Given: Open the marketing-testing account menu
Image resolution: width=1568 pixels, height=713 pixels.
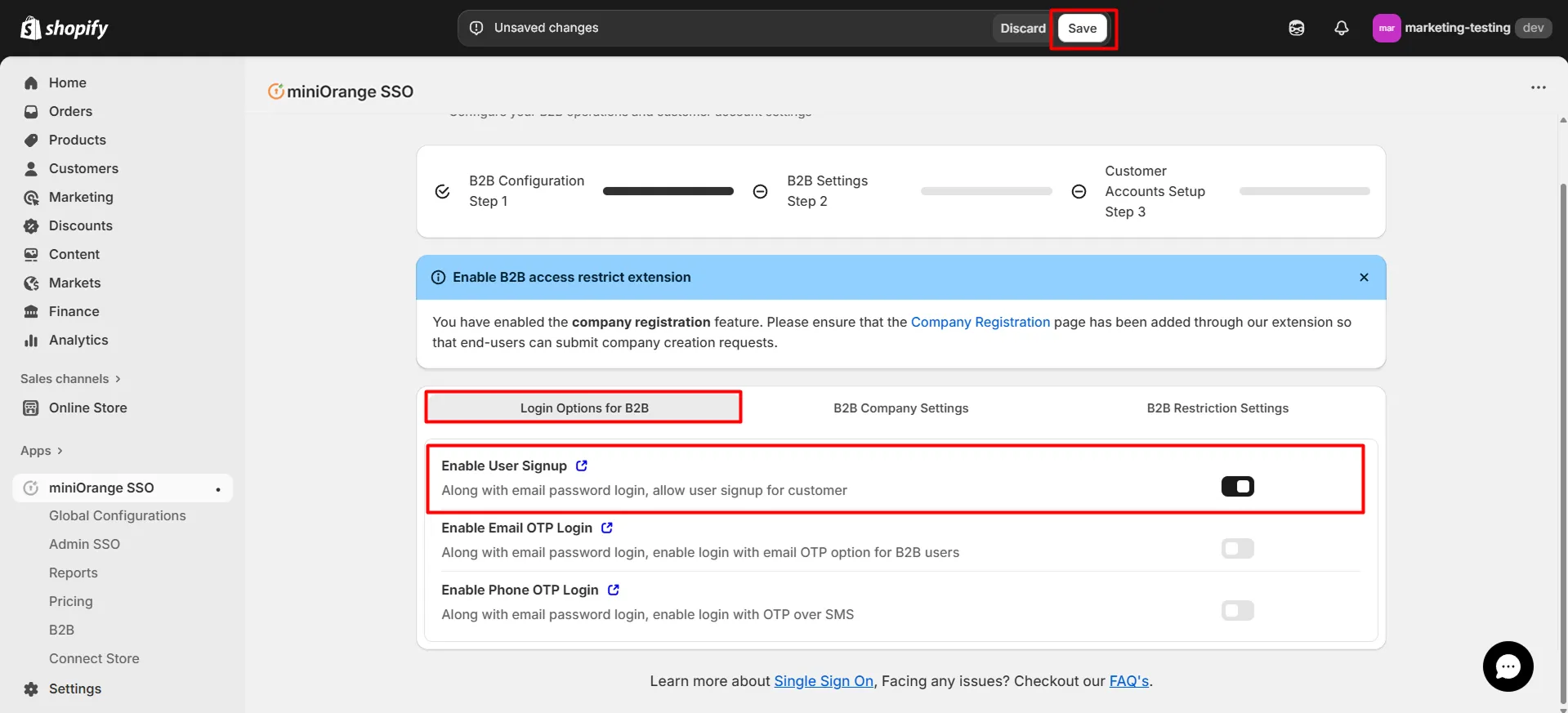Looking at the screenshot, I should 1461,28.
